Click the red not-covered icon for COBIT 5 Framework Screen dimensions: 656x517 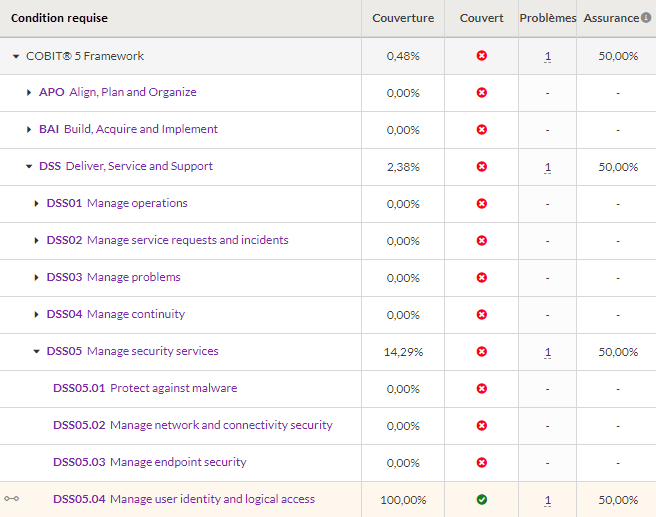click(x=482, y=56)
